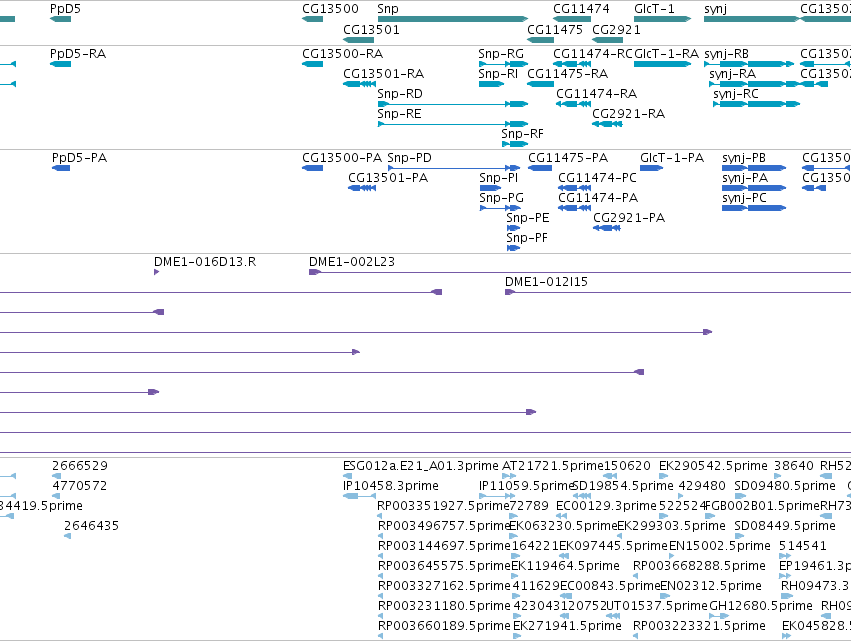Open the synj-RB transcript label
This screenshot has height=641, width=851.
click(726, 54)
